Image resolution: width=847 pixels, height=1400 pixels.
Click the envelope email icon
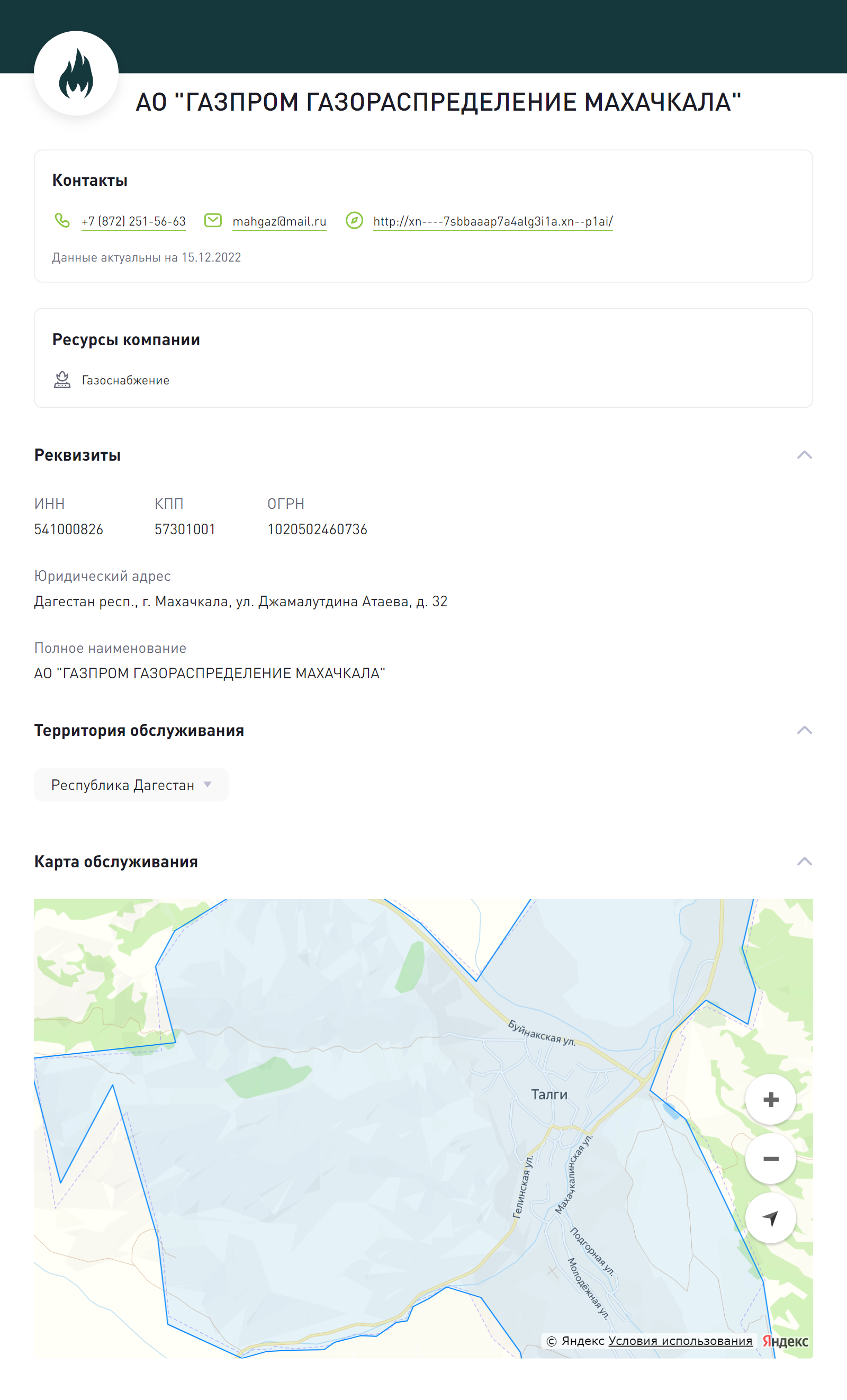(x=213, y=220)
